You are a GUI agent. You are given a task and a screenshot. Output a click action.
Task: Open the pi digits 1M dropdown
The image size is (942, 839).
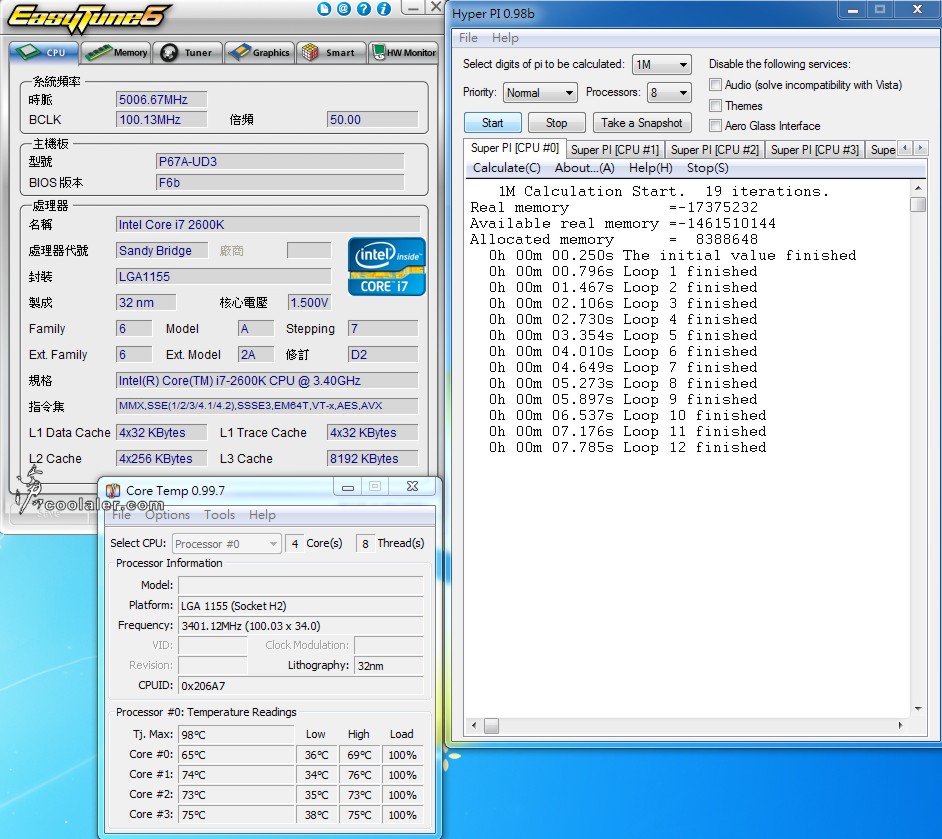661,64
